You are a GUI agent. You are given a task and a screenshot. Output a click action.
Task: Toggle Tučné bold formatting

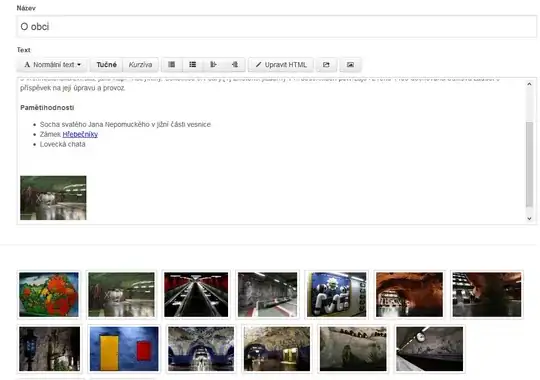click(x=106, y=65)
